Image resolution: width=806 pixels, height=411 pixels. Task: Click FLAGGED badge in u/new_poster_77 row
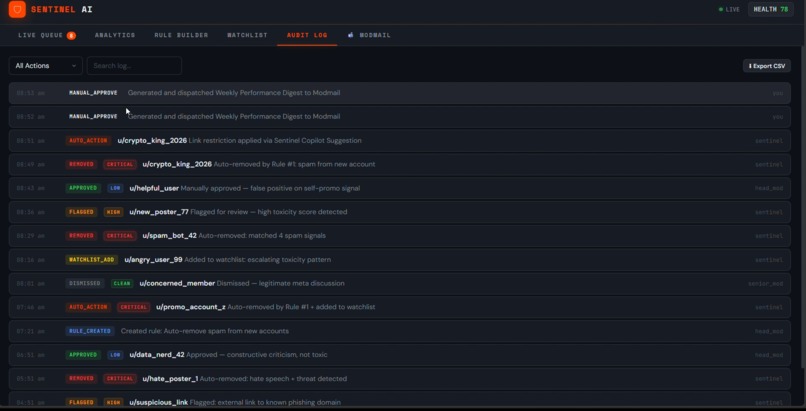pos(81,212)
